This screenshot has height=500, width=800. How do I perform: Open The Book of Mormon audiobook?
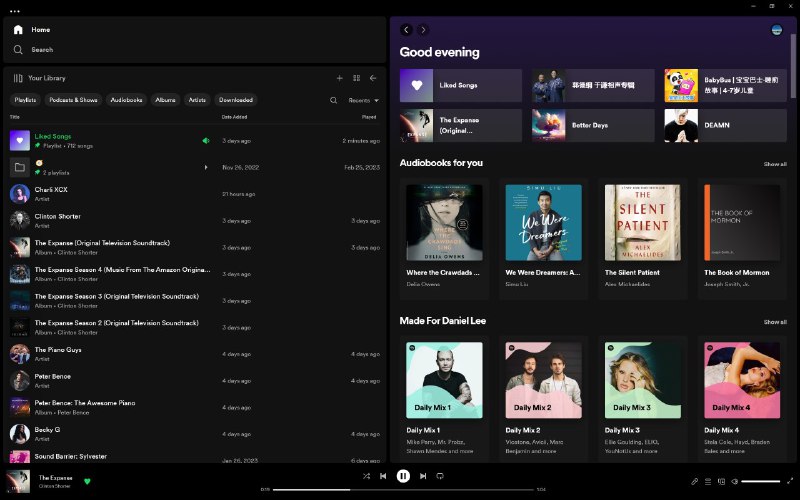(742, 238)
